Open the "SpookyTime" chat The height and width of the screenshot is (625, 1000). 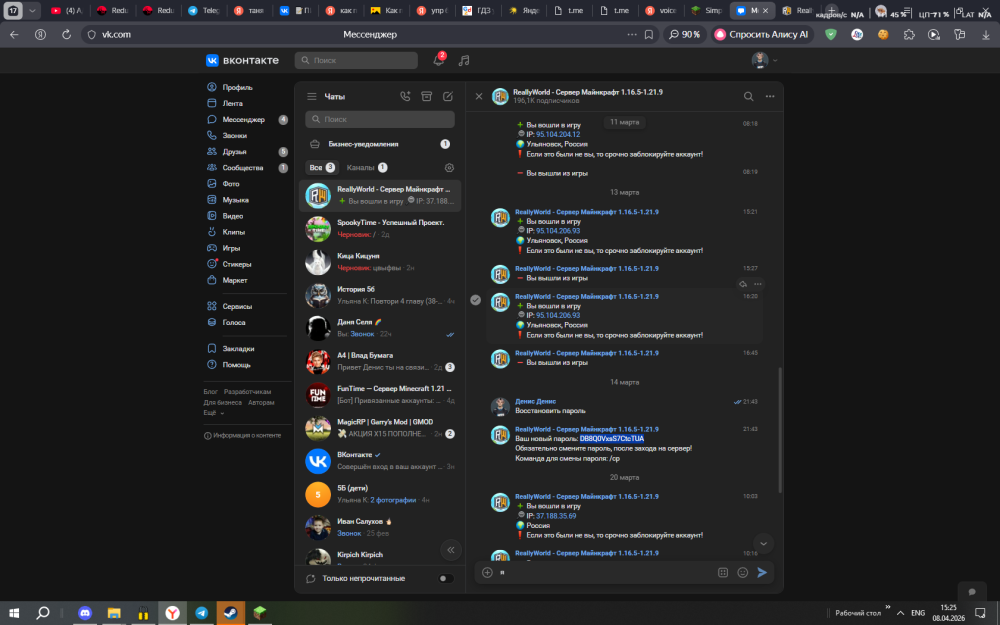point(379,228)
